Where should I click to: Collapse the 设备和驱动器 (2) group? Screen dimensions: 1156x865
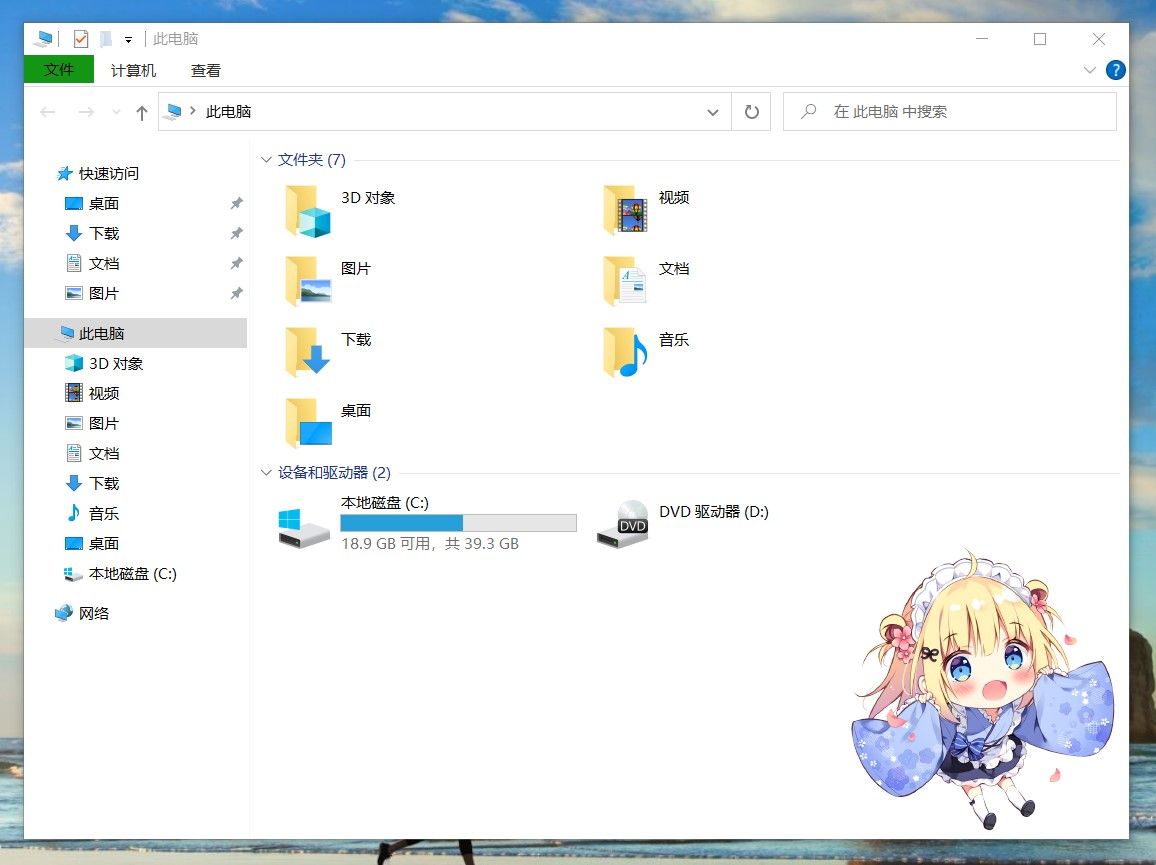click(x=266, y=473)
